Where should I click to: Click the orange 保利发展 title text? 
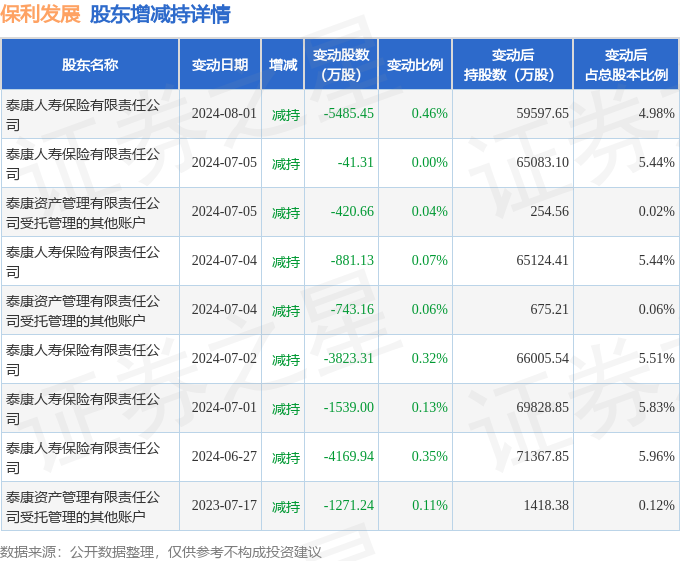click(x=40, y=14)
